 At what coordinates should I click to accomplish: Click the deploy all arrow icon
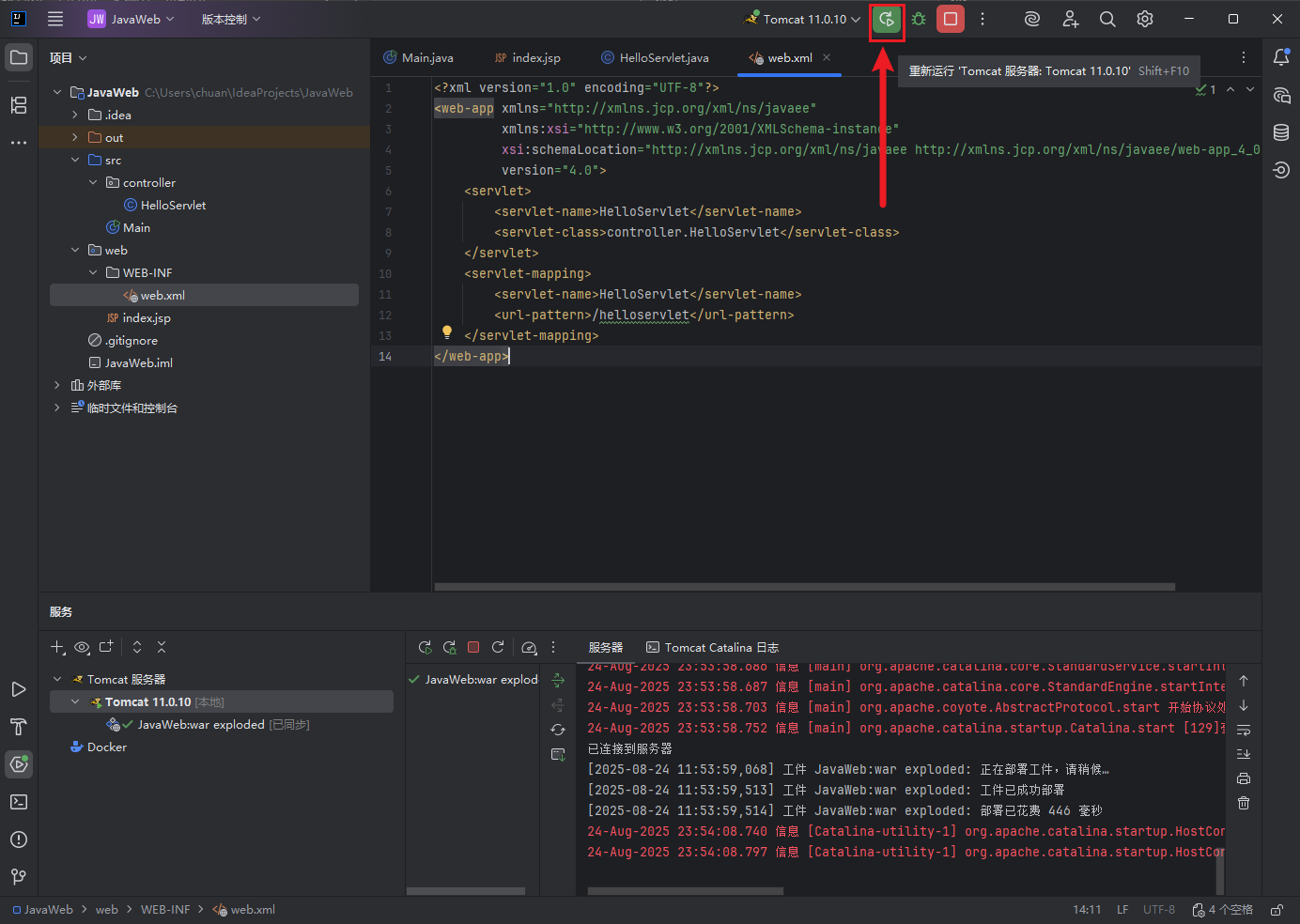tap(558, 680)
